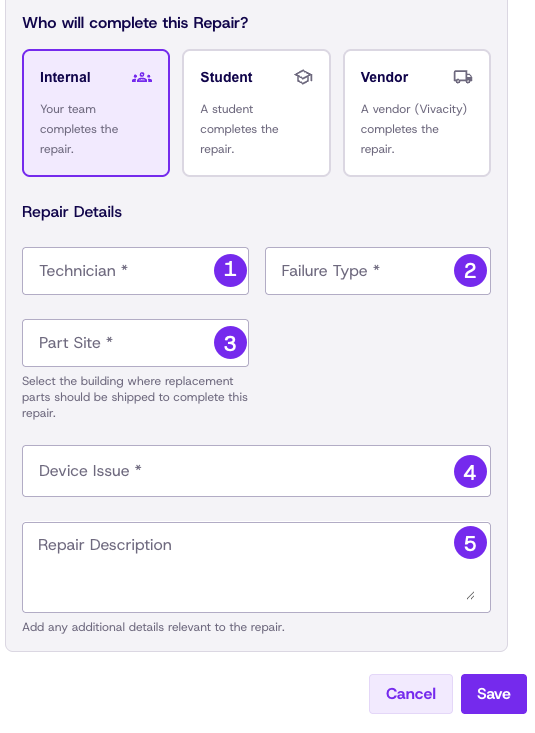Click the purple number 2 badge
Screen dimensions: 535x733
[x=470, y=270]
